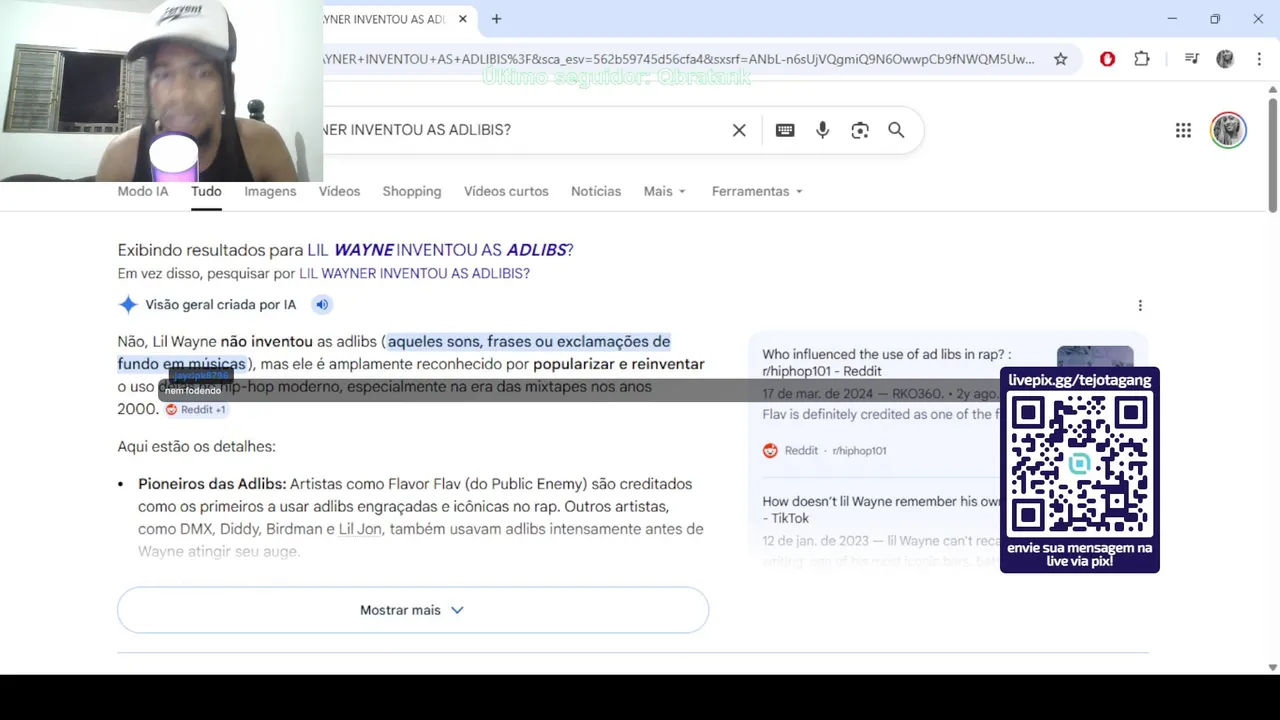Expand the Mais dropdown
1280x720 pixels.
(x=665, y=191)
